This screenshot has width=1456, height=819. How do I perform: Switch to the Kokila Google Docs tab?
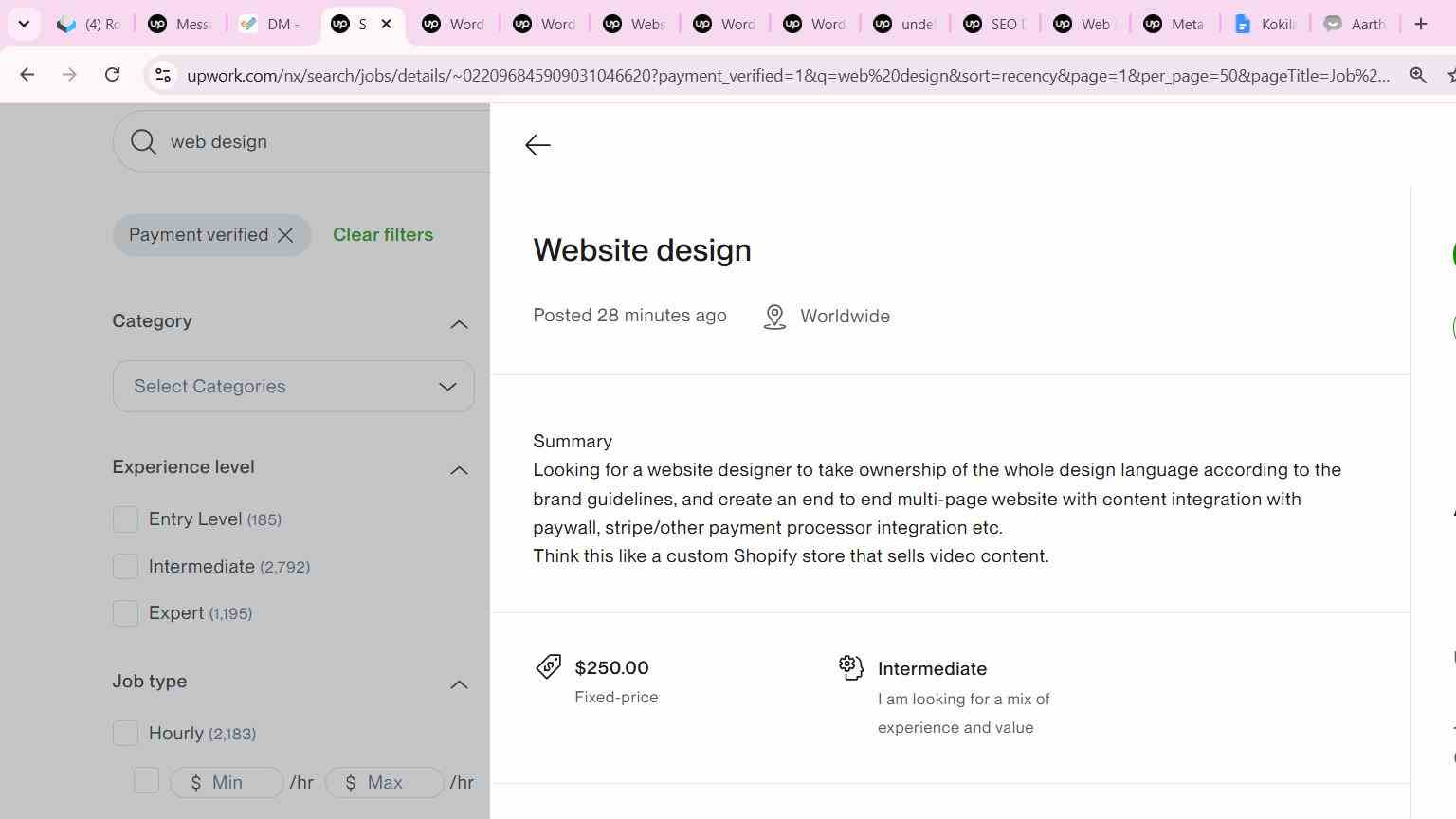pos(1264,24)
